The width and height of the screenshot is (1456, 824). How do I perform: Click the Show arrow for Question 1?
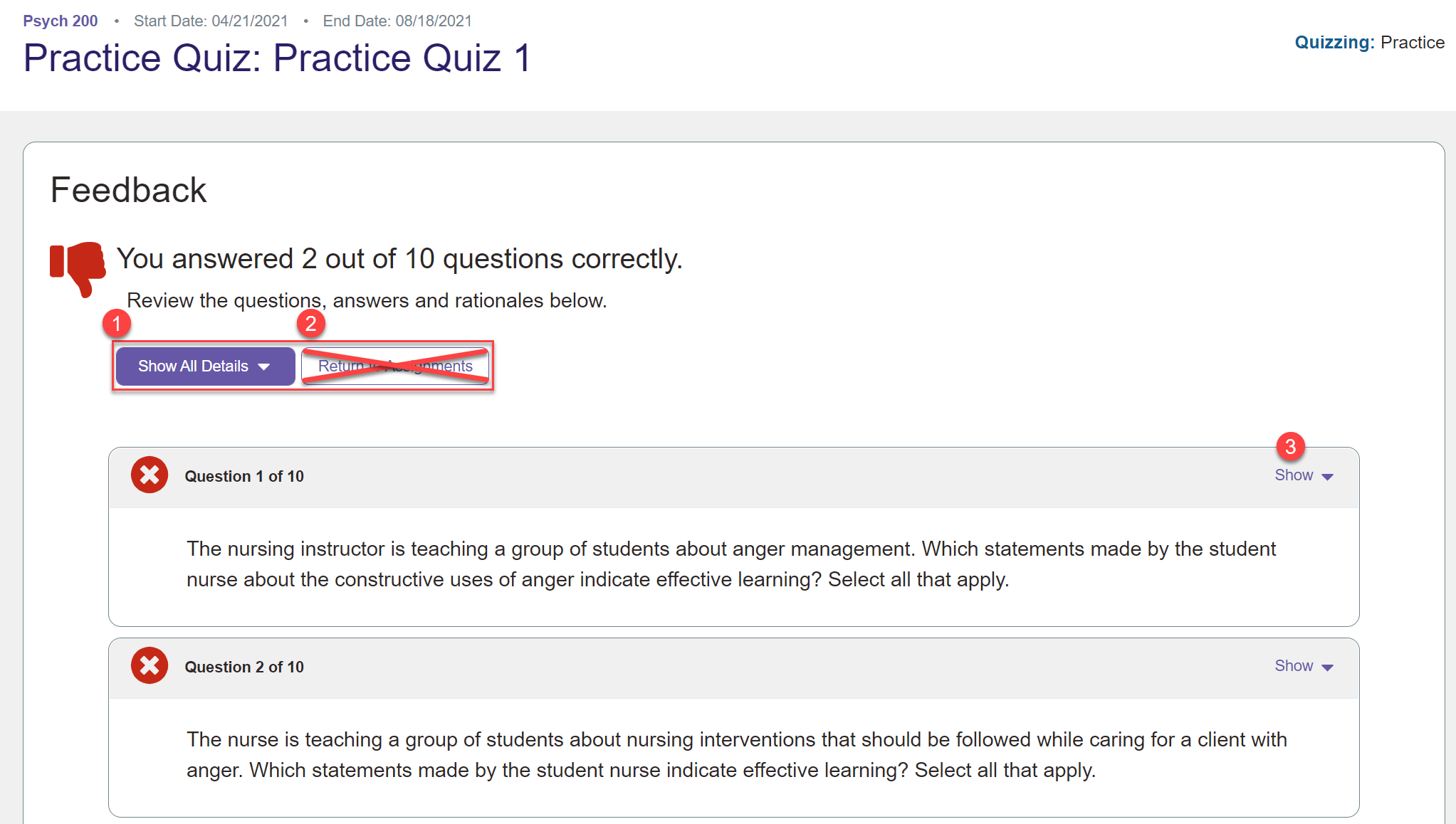click(1327, 477)
